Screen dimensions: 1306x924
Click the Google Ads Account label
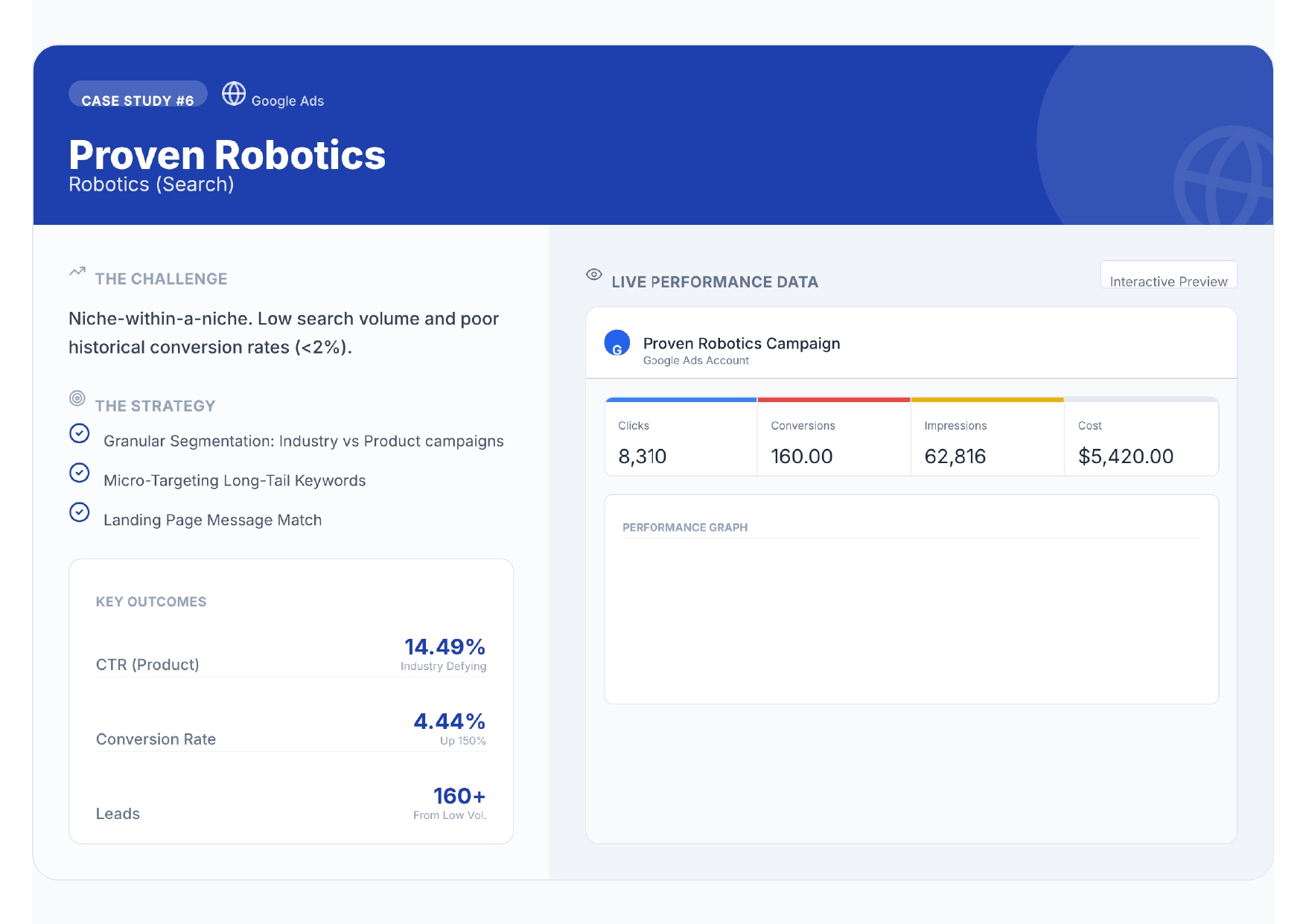click(696, 360)
